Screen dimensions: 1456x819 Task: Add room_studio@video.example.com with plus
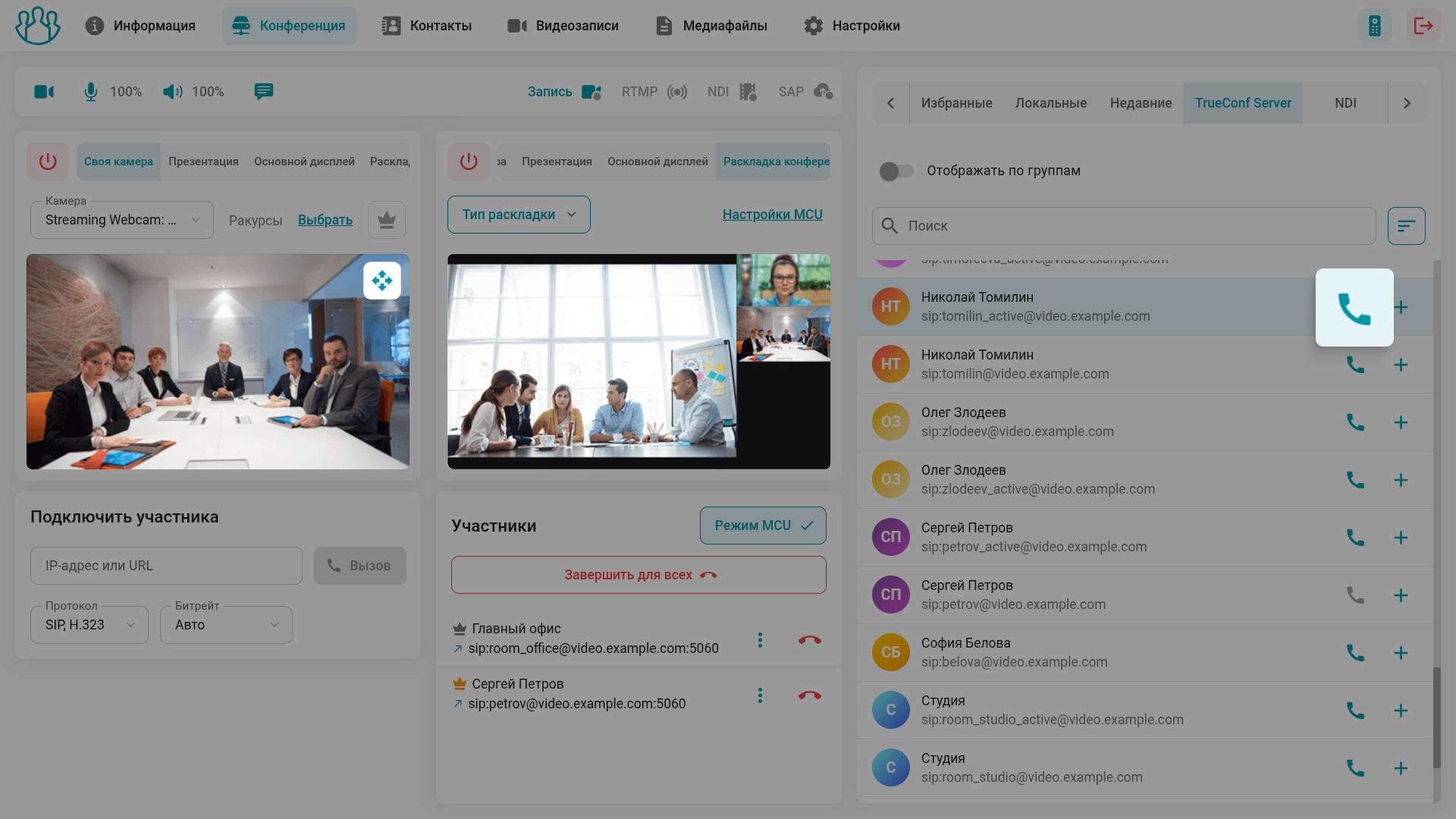(x=1401, y=768)
